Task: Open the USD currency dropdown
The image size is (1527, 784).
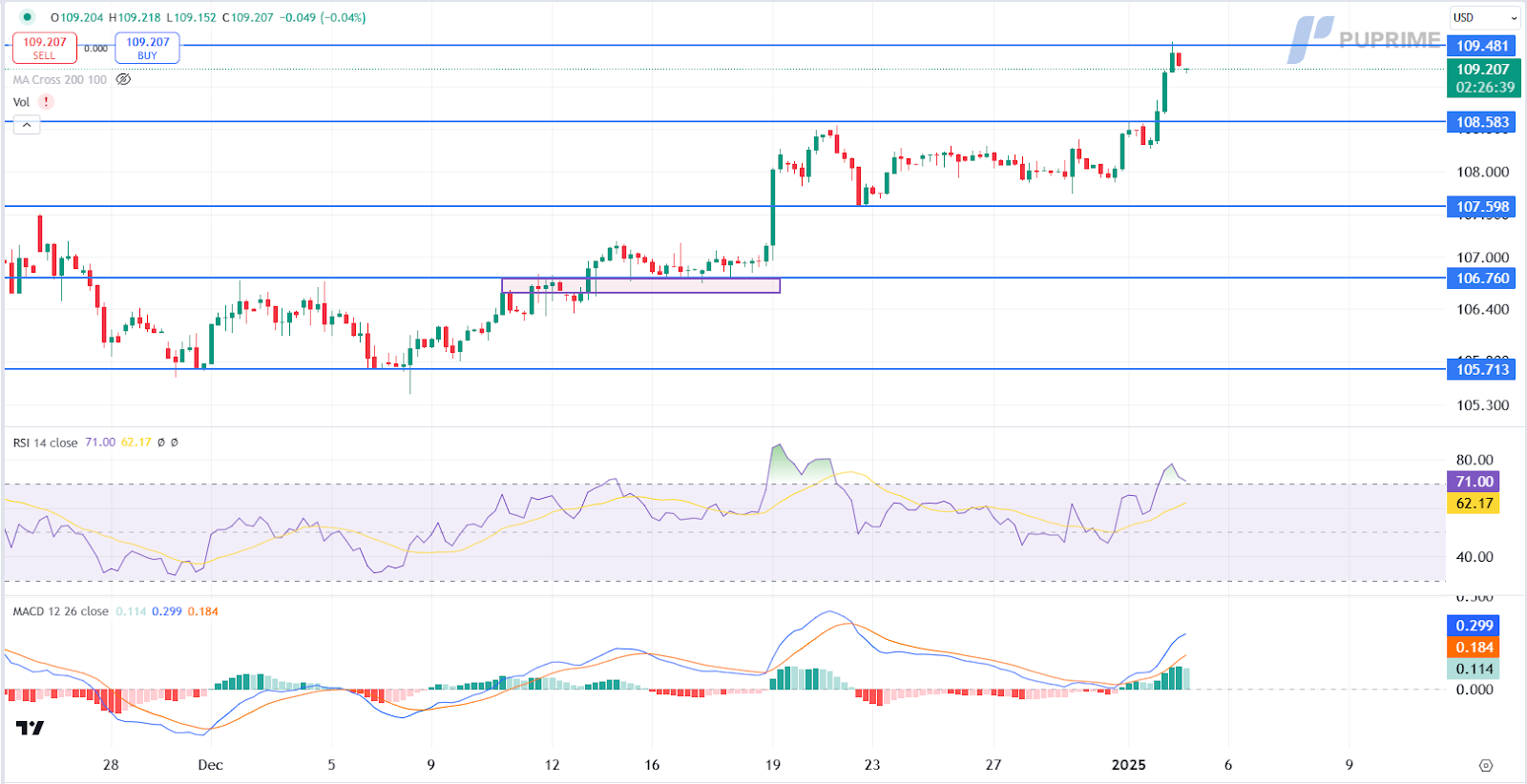Action: [x=1485, y=17]
